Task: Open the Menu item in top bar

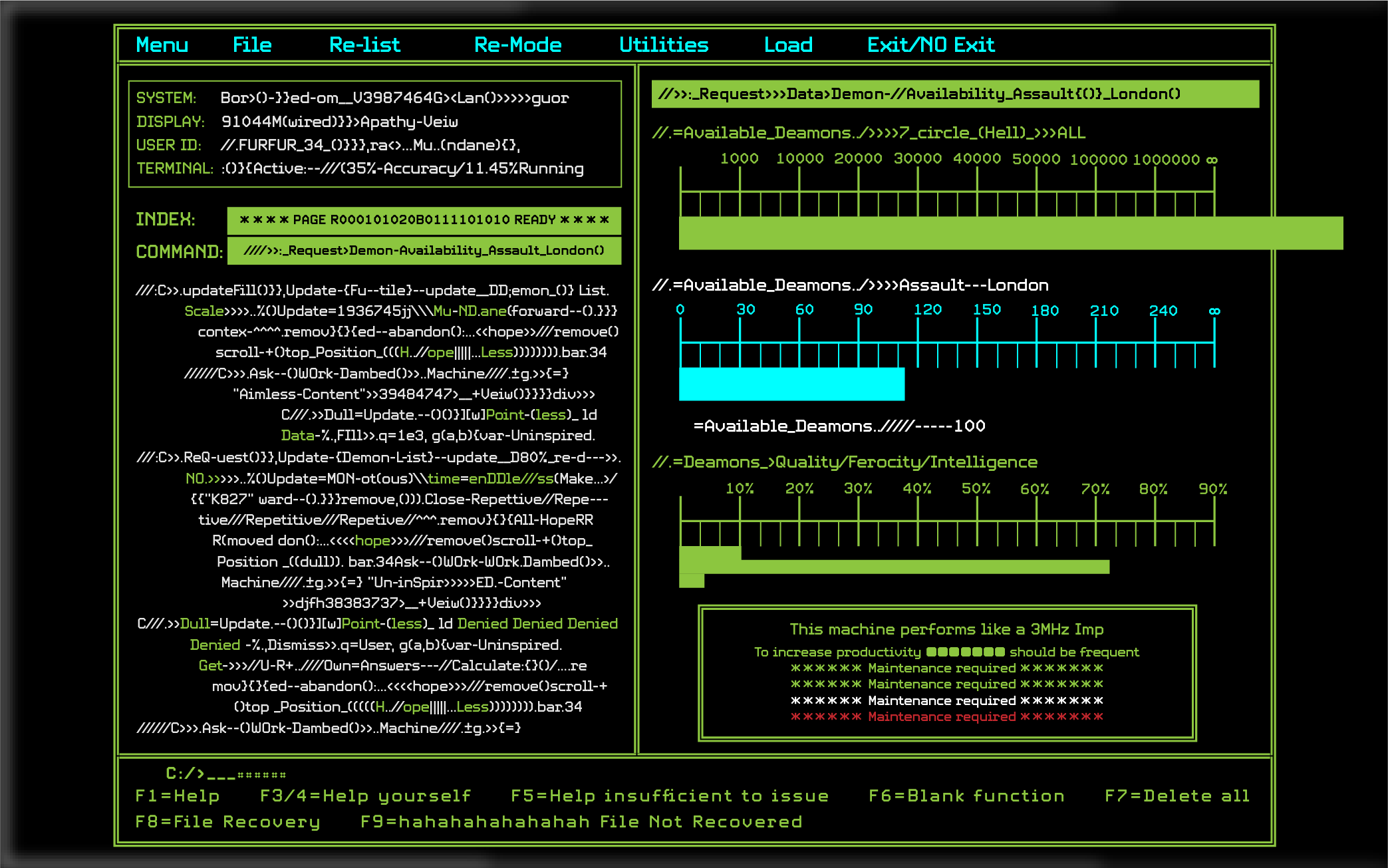Action: point(162,45)
